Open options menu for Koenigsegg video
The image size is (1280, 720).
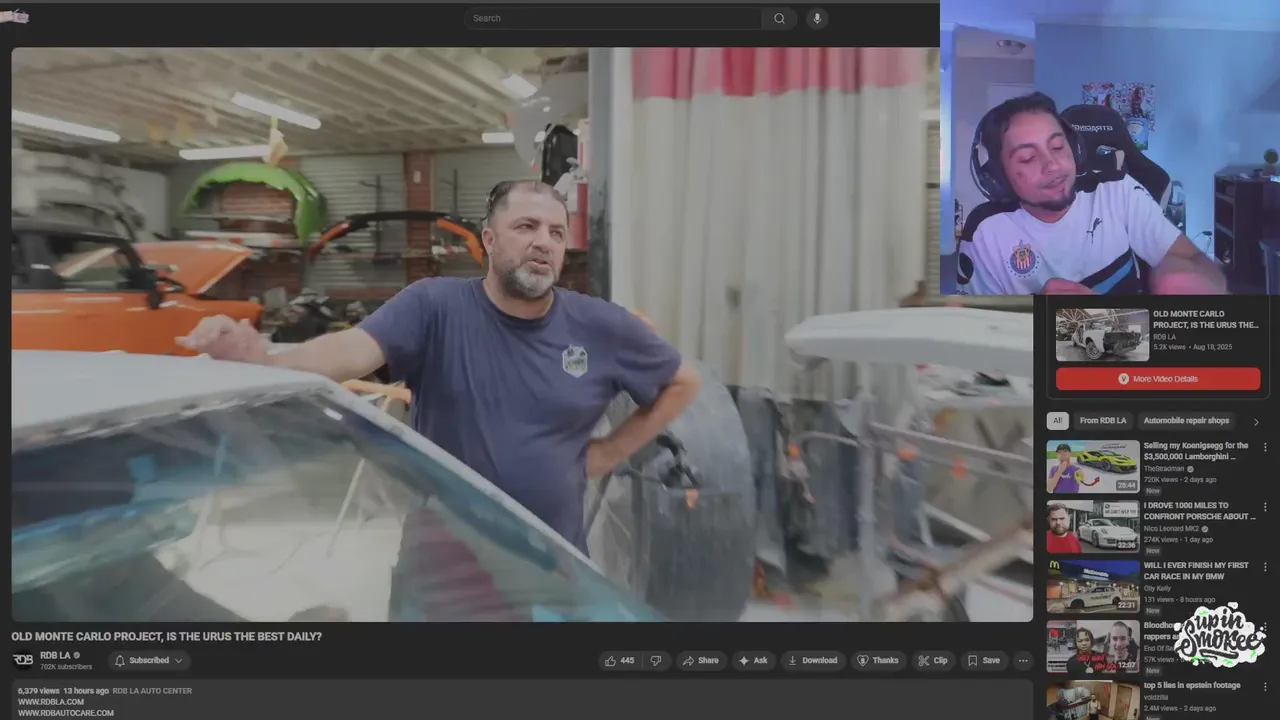click(1265, 447)
